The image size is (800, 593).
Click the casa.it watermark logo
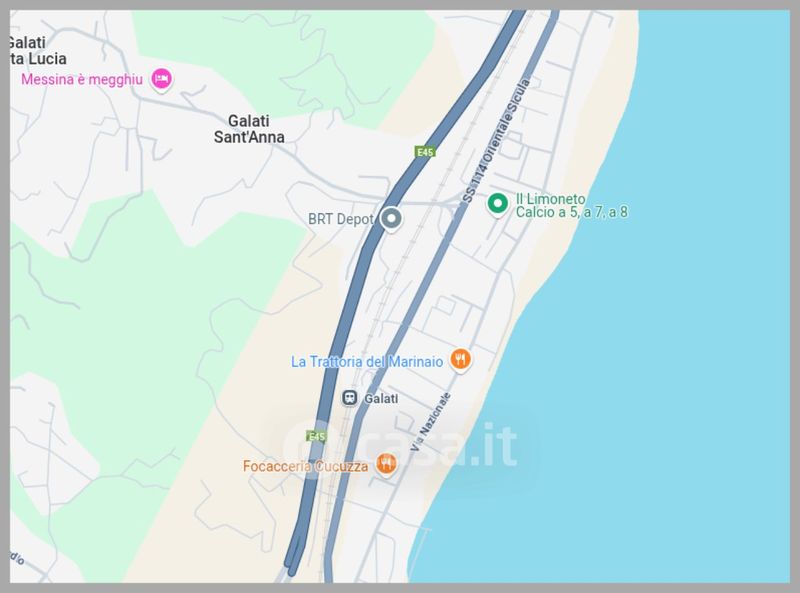(x=402, y=446)
